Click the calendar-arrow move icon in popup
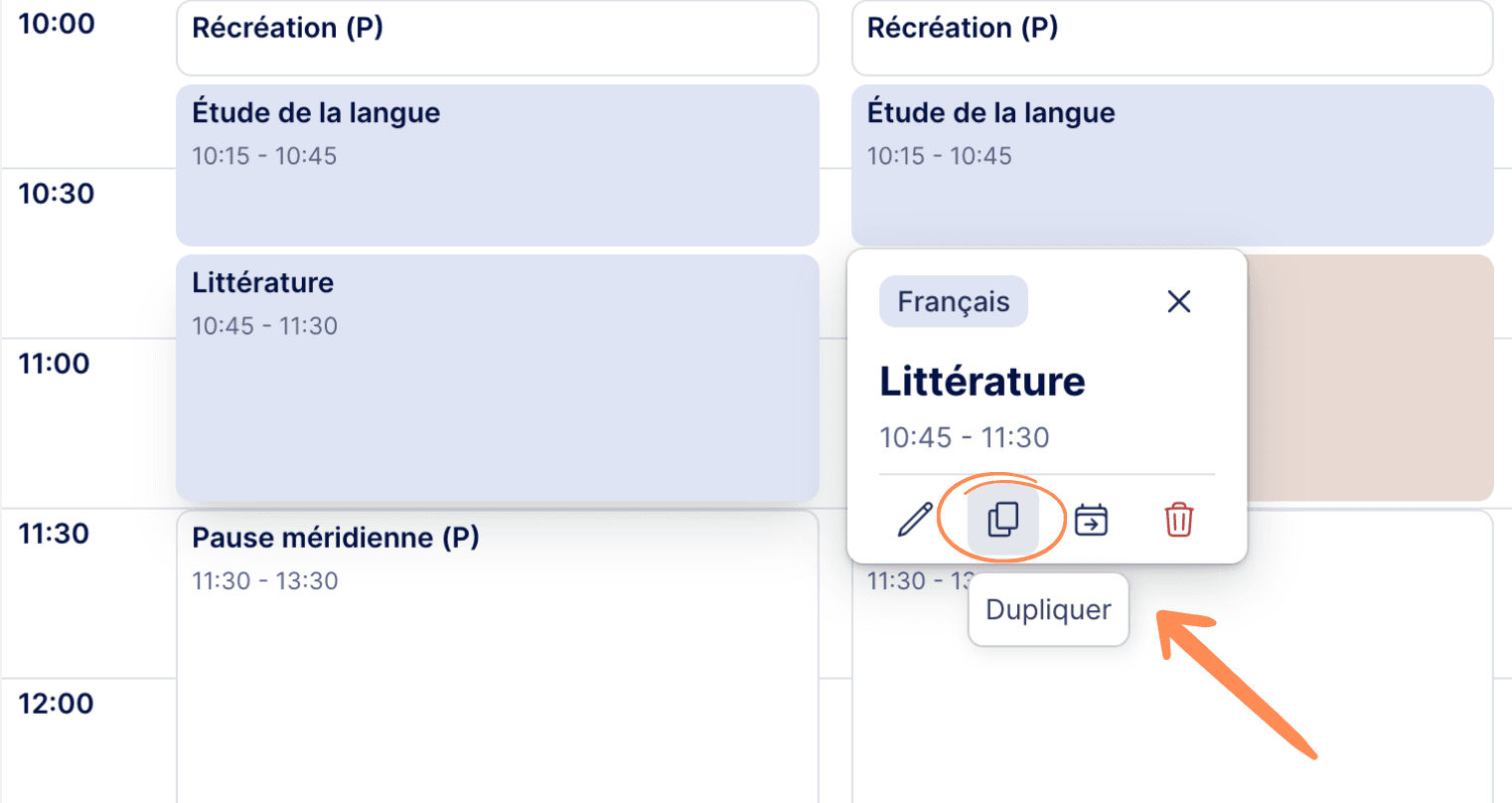 tap(1091, 520)
